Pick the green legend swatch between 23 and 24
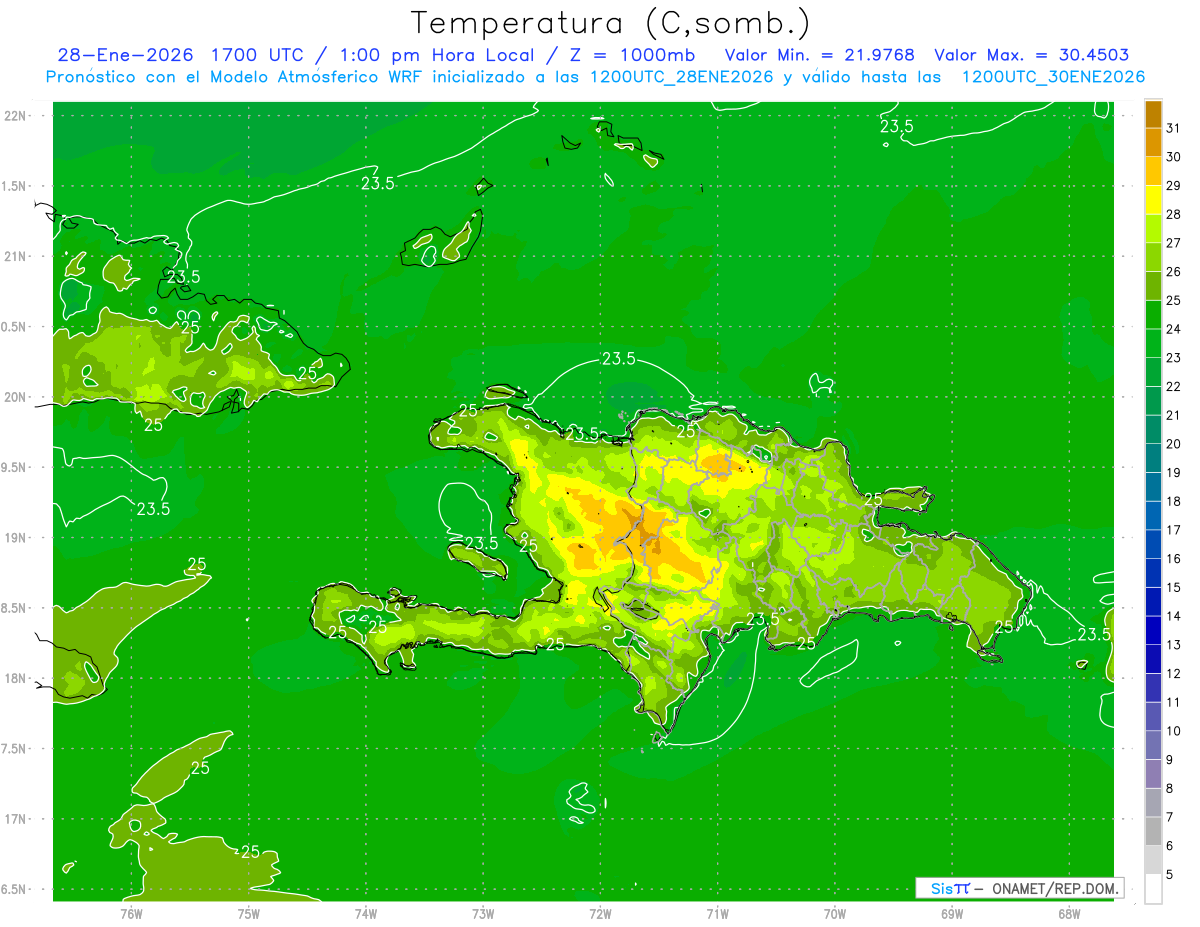The width and height of the screenshot is (1200, 927). coord(1153,343)
